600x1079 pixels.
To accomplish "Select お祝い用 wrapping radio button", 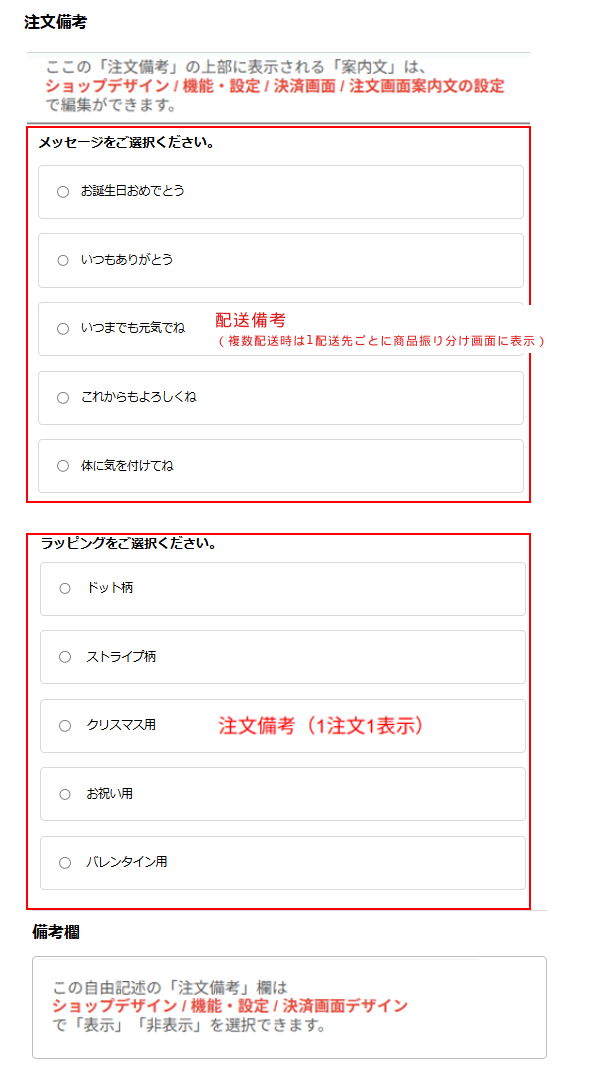I will (x=65, y=794).
